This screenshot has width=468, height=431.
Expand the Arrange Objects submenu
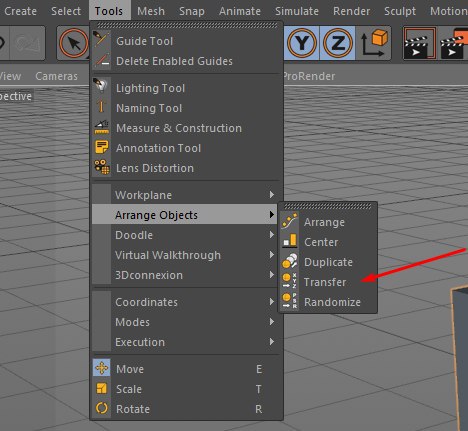click(184, 214)
